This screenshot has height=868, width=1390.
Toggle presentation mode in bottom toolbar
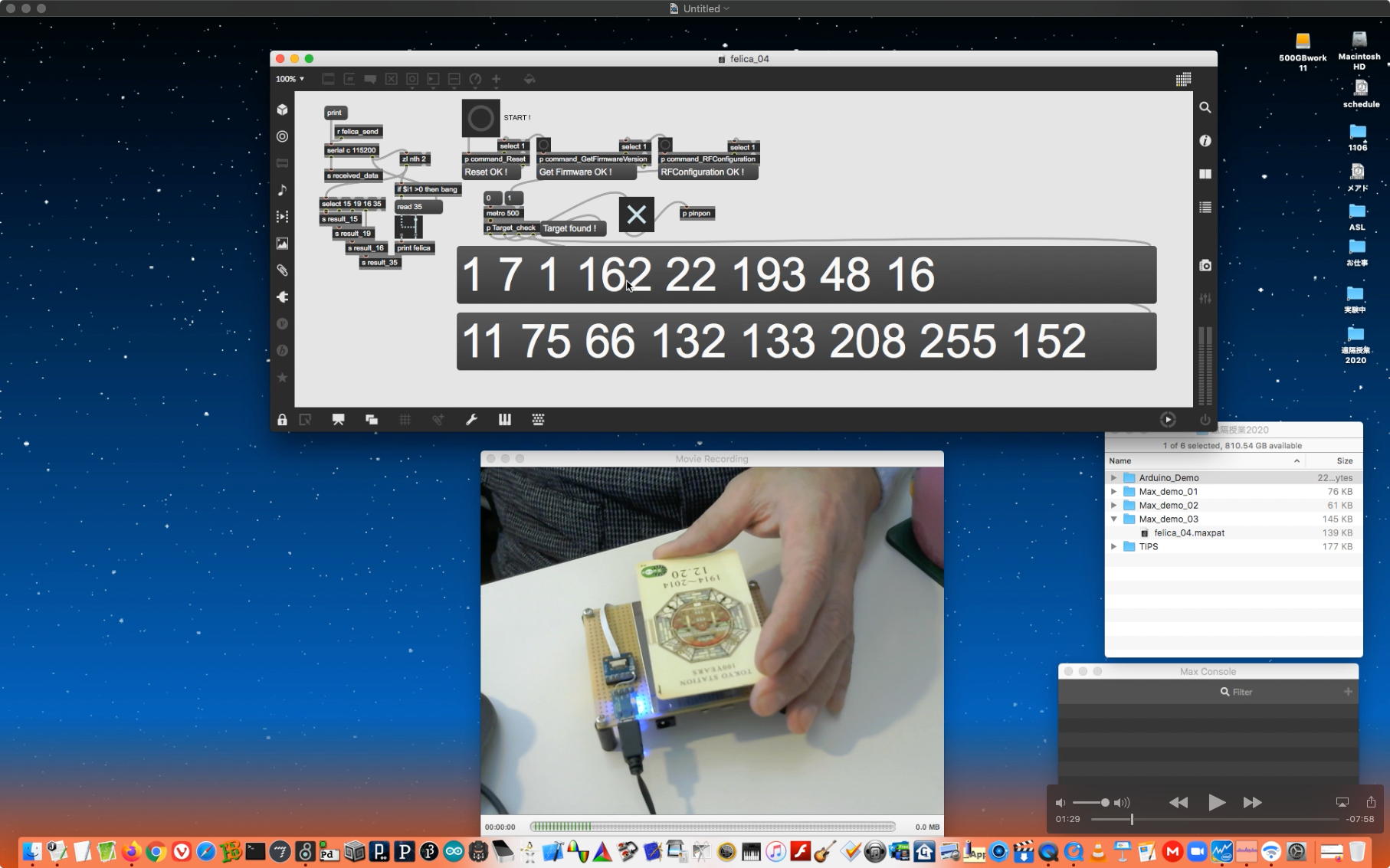(x=338, y=420)
